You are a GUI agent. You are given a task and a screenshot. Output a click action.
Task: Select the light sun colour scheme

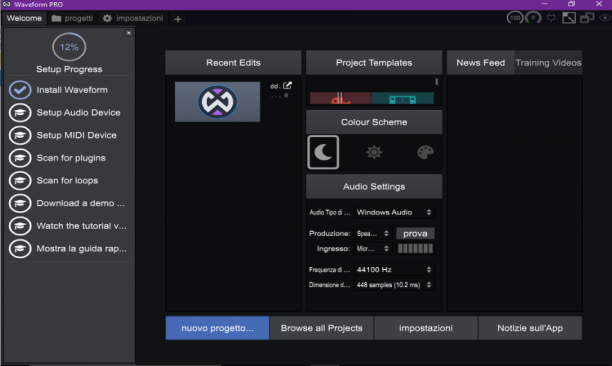click(374, 152)
